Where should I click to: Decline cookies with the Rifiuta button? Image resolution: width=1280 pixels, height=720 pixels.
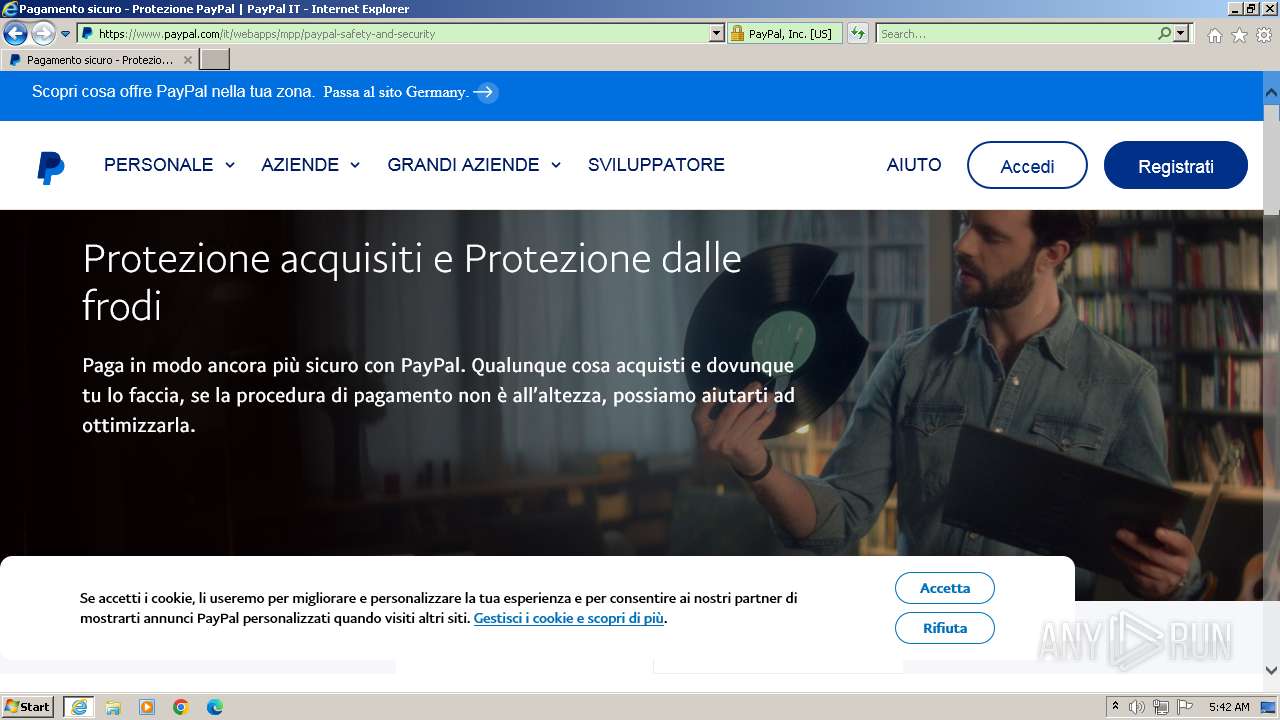coord(945,628)
